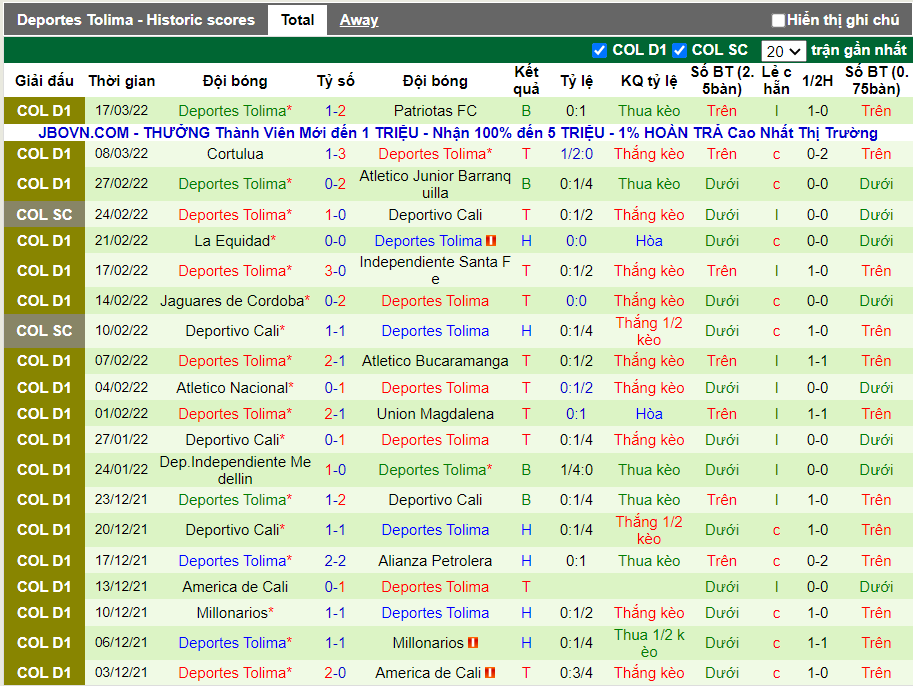Click the Hòa handicap result on 01/02/22
This screenshot has width=913, height=686.
(x=649, y=414)
